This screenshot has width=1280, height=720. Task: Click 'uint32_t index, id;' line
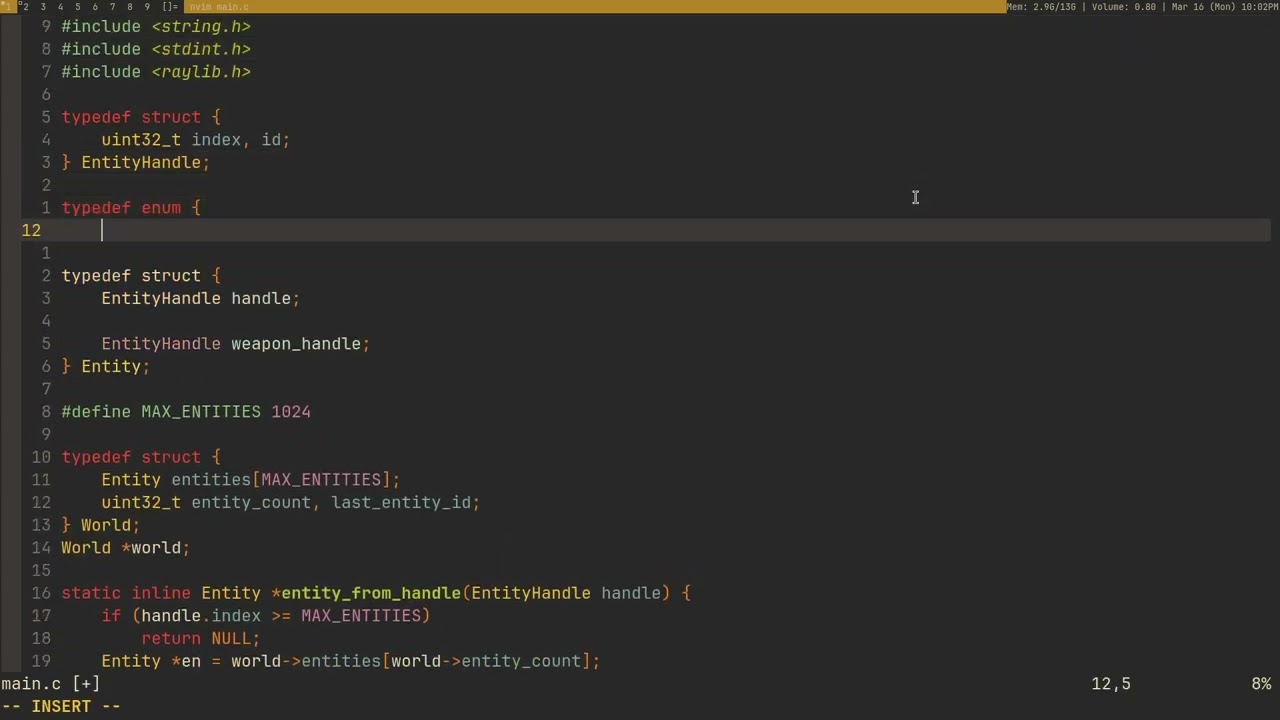[196, 140]
